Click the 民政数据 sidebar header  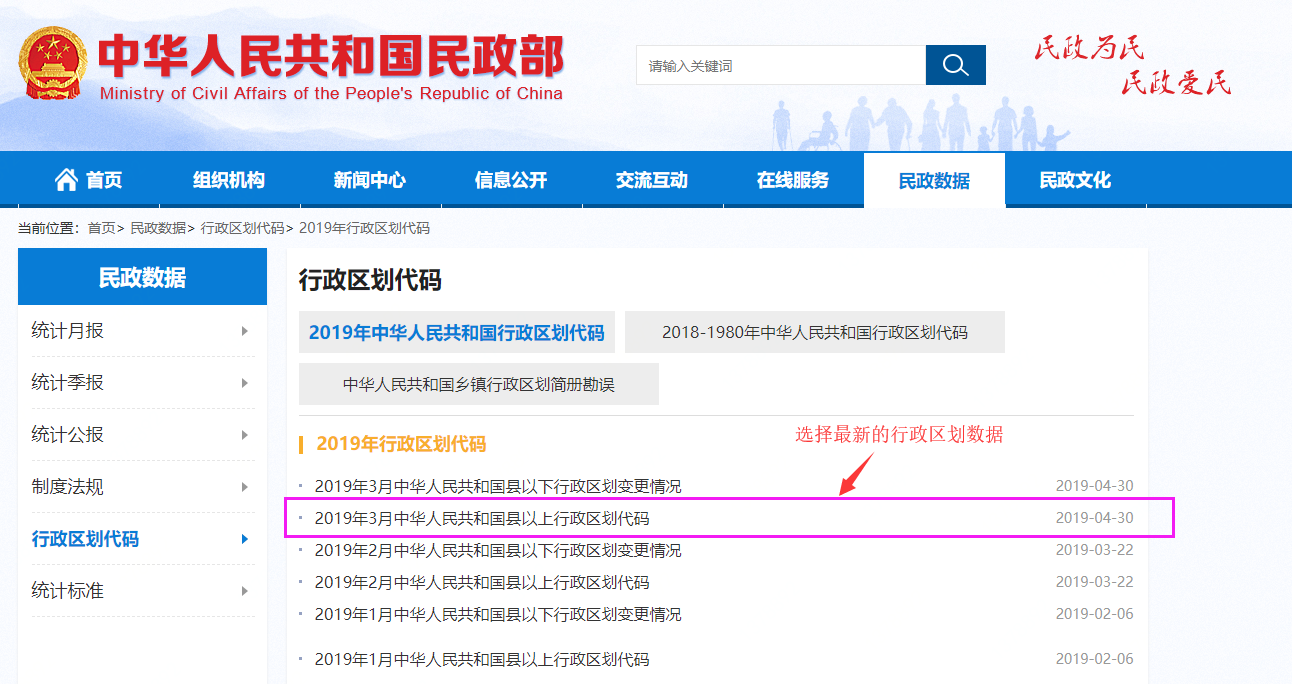click(x=142, y=277)
